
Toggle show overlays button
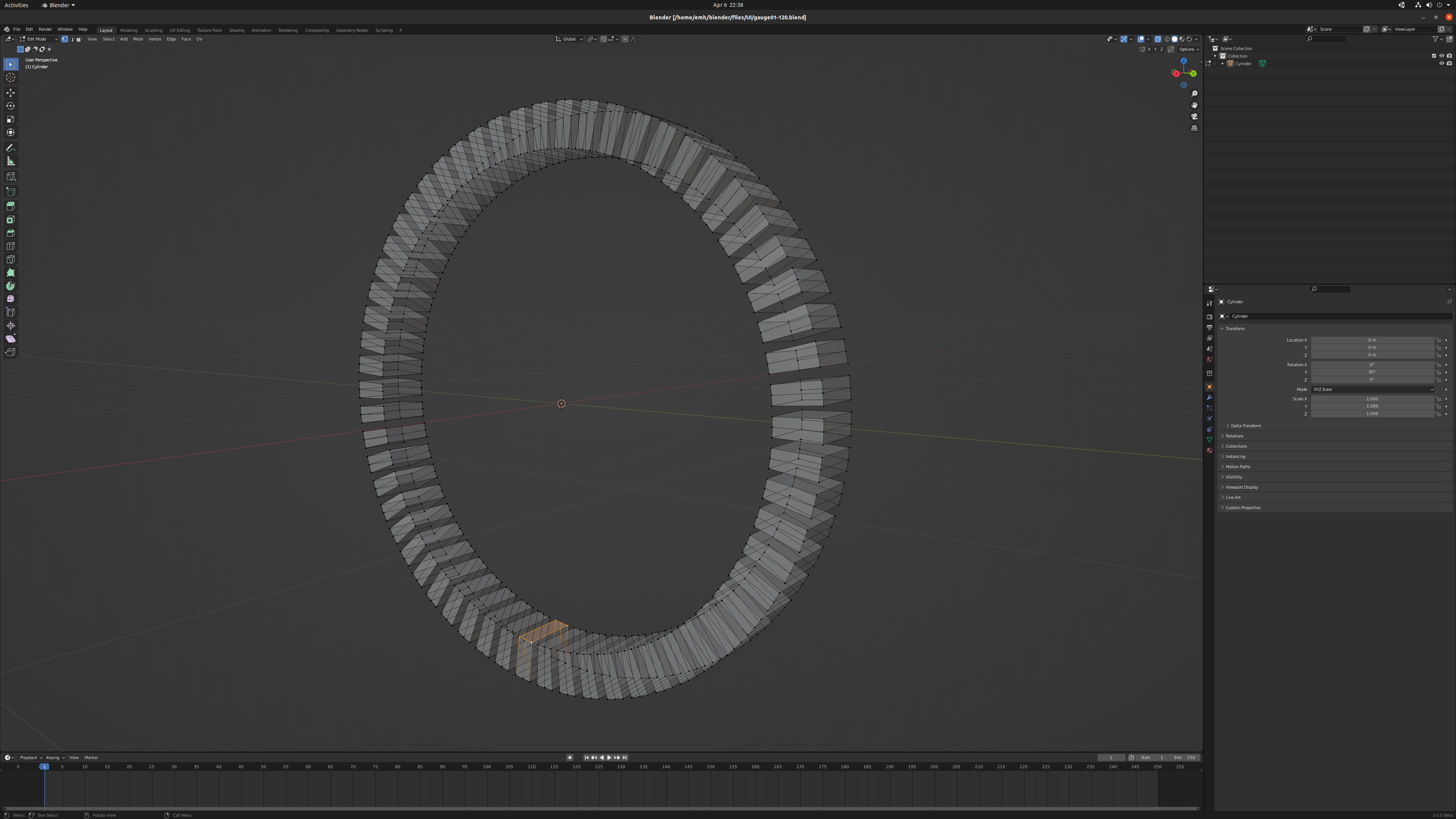click(1141, 39)
